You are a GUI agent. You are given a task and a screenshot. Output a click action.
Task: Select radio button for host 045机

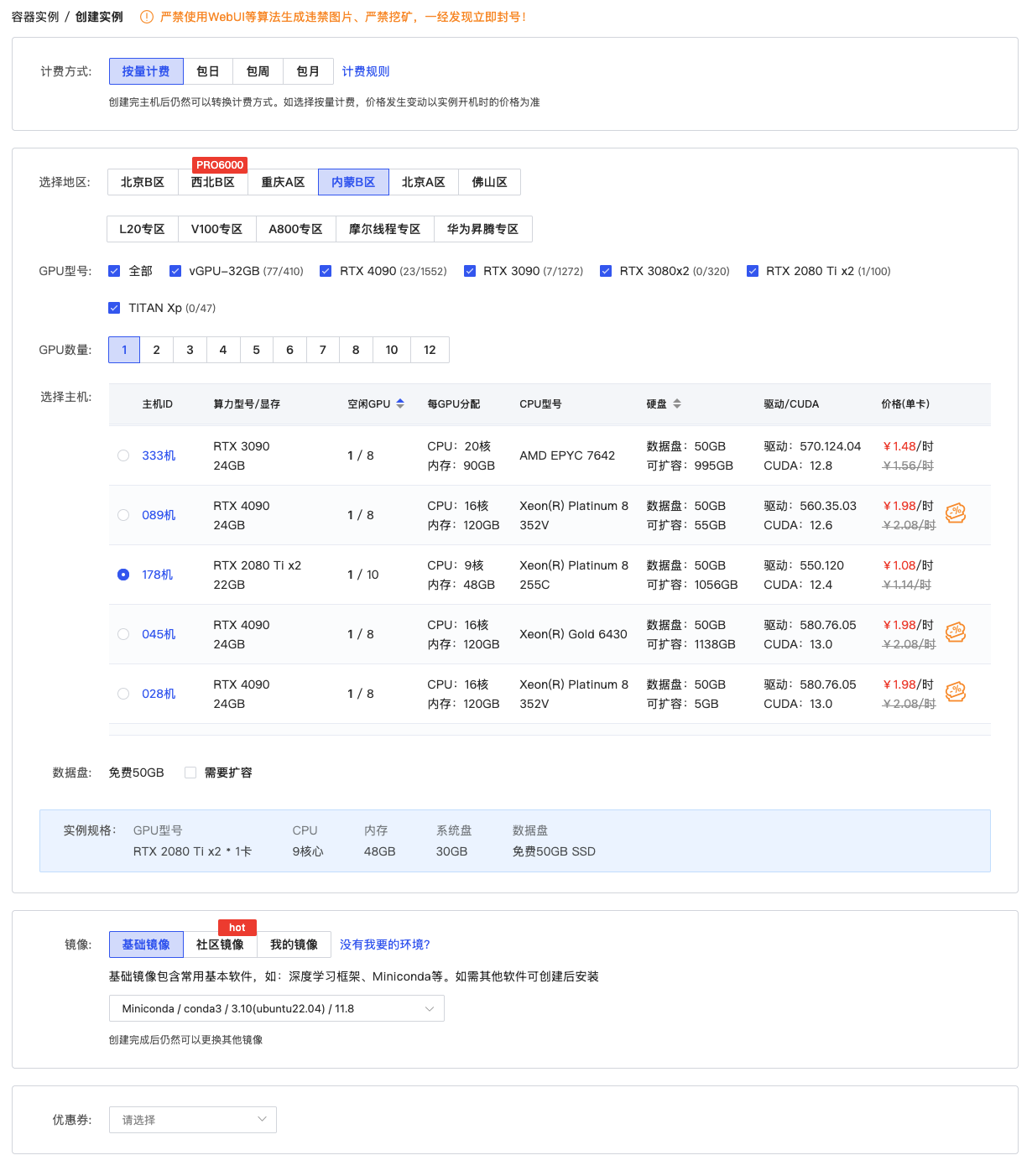point(123,634)
